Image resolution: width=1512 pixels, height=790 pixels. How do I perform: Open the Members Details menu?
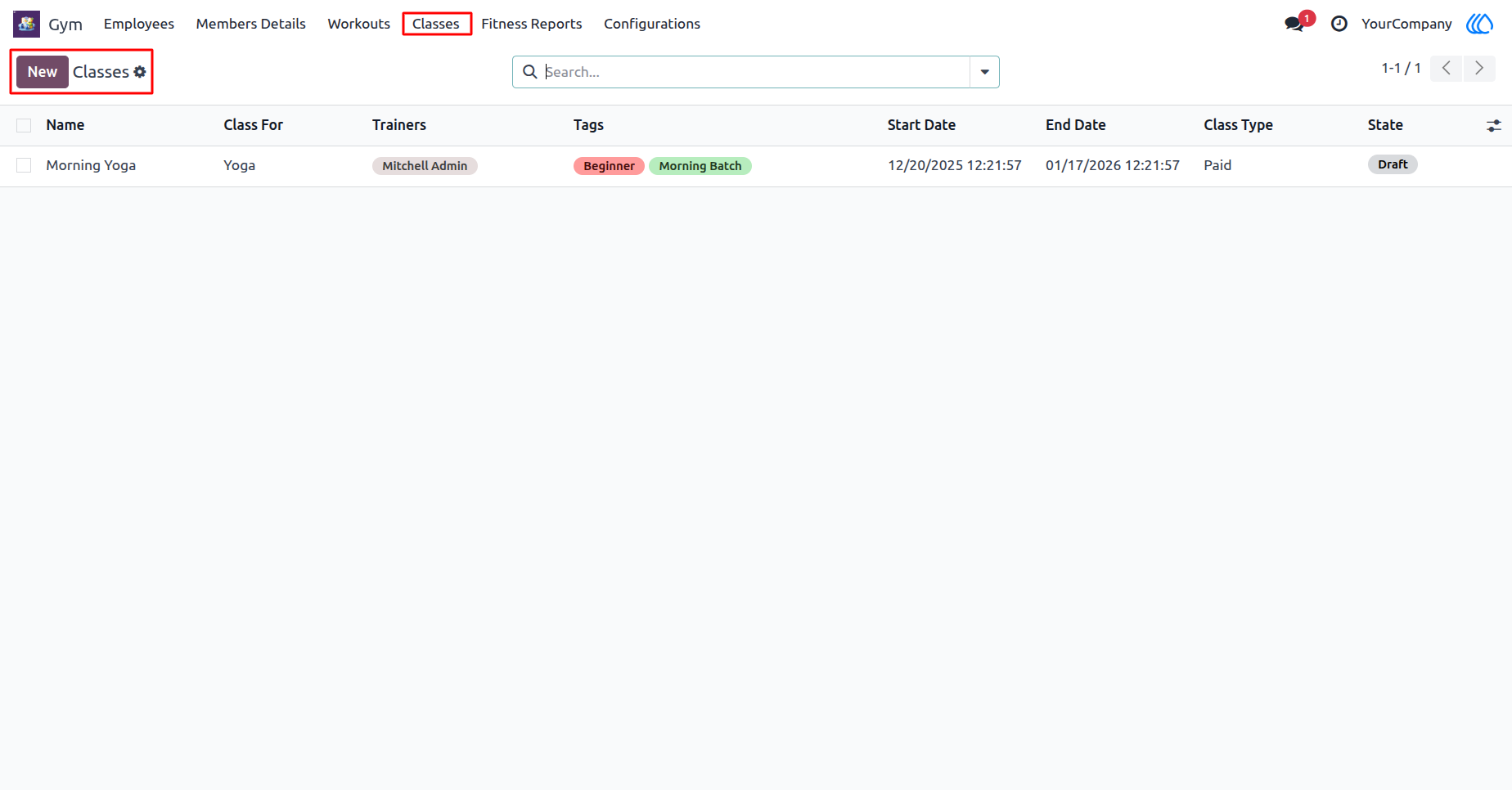251,24
